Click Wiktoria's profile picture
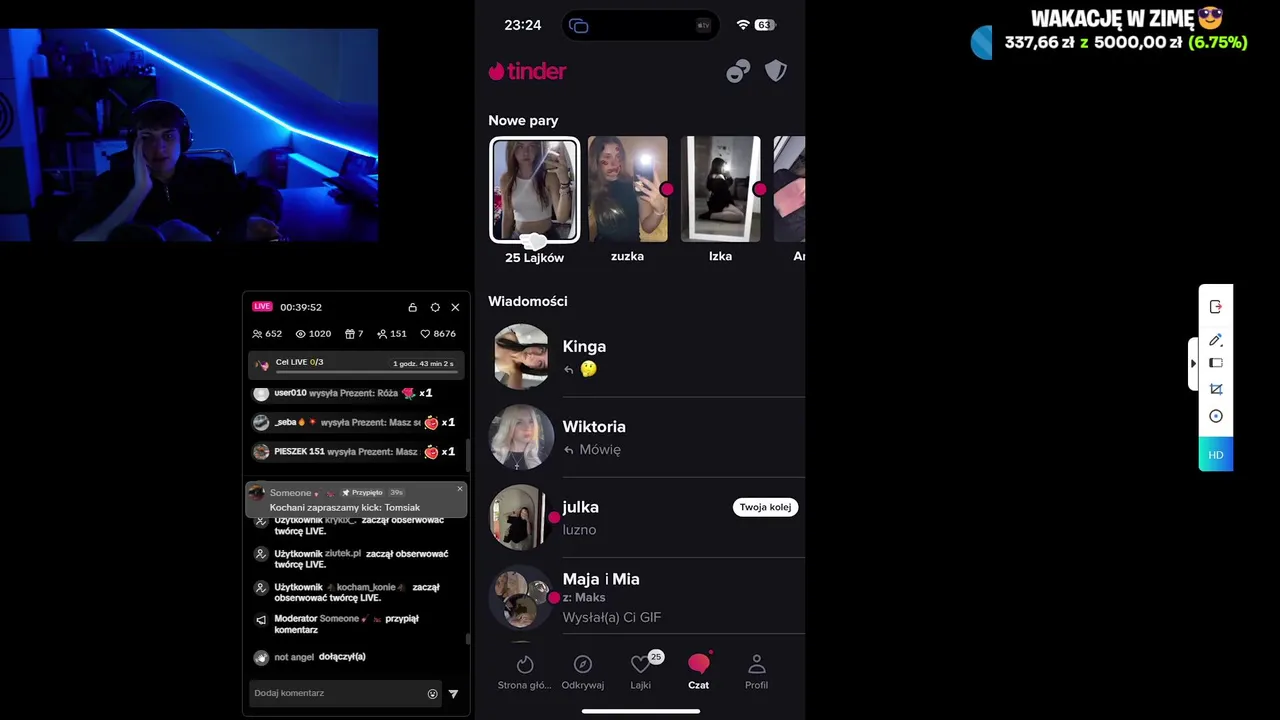 click(x=521, y=438)
